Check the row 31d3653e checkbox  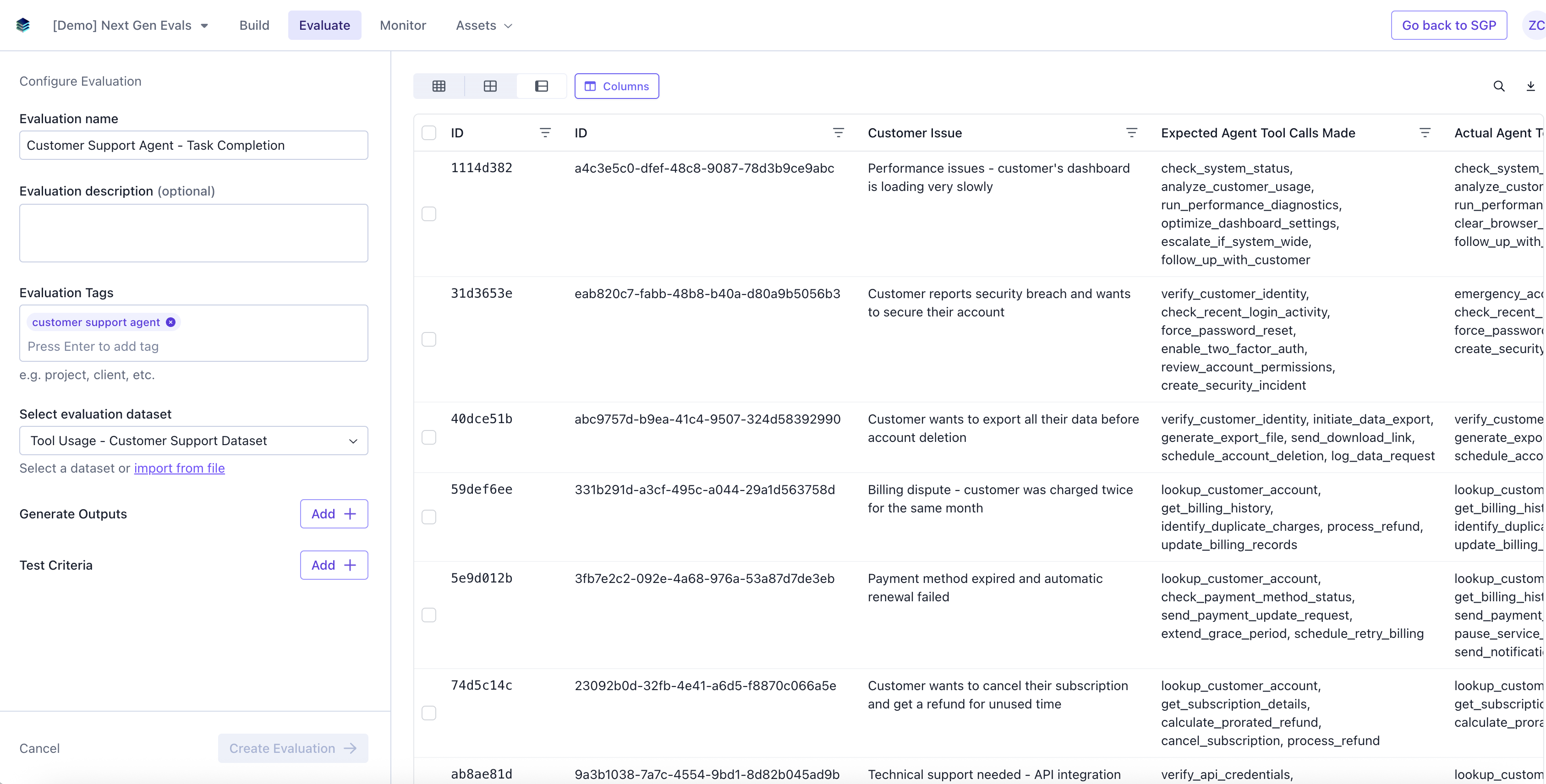point(428,339)
